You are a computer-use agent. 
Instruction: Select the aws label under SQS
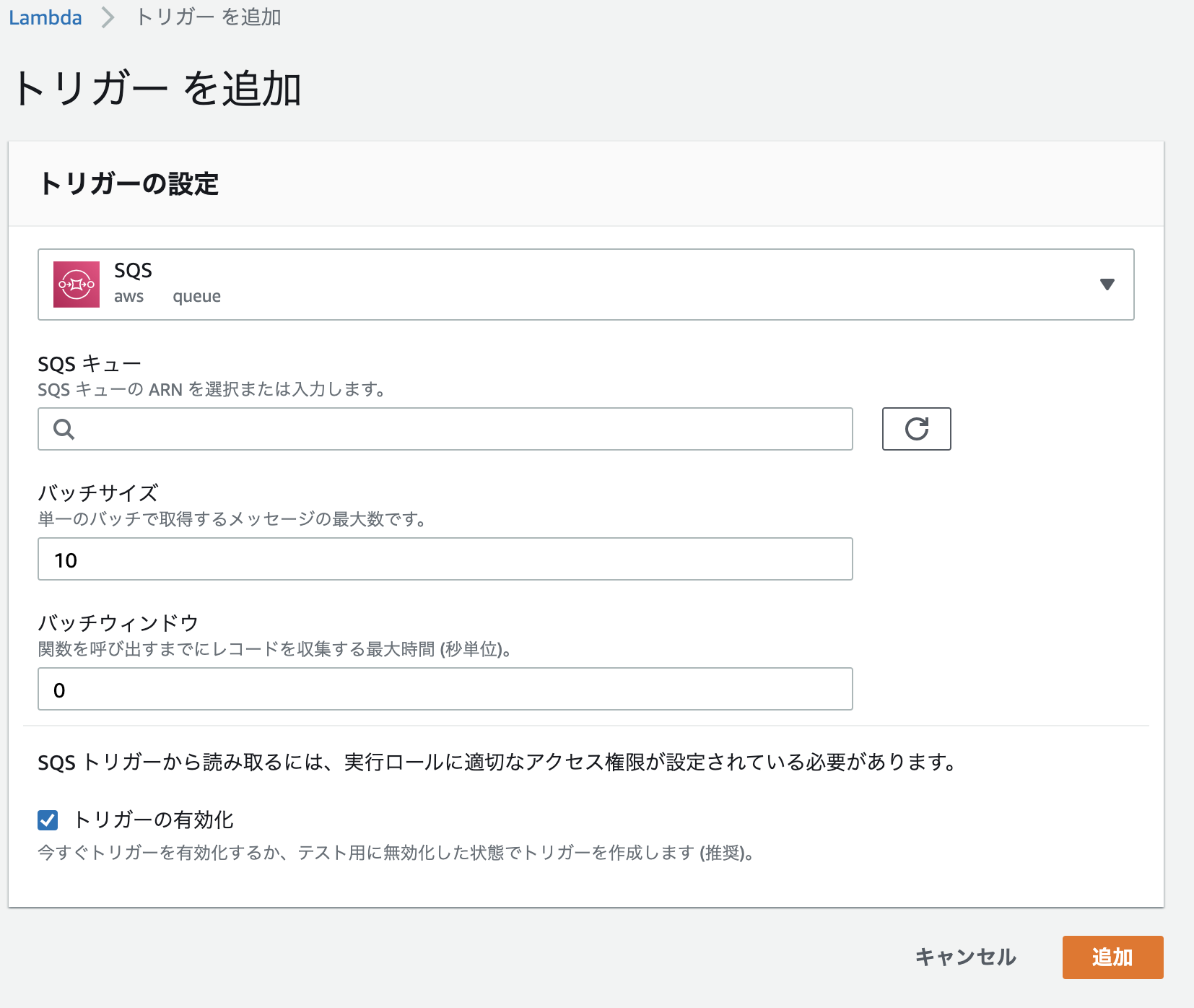[x=128, y=295]
